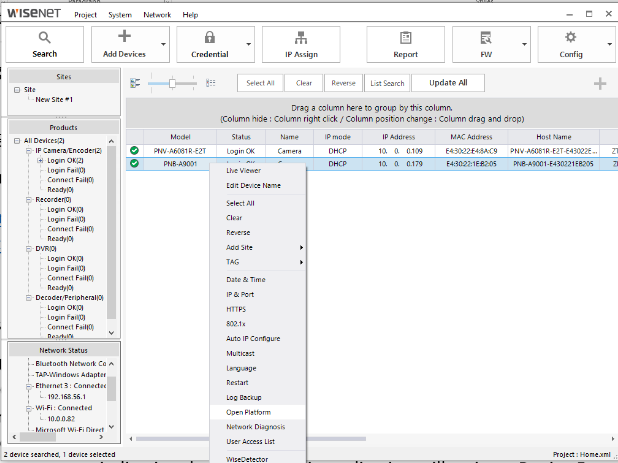Open the Network menu
This screenshot has width=618, height=463.
point(157,15)
